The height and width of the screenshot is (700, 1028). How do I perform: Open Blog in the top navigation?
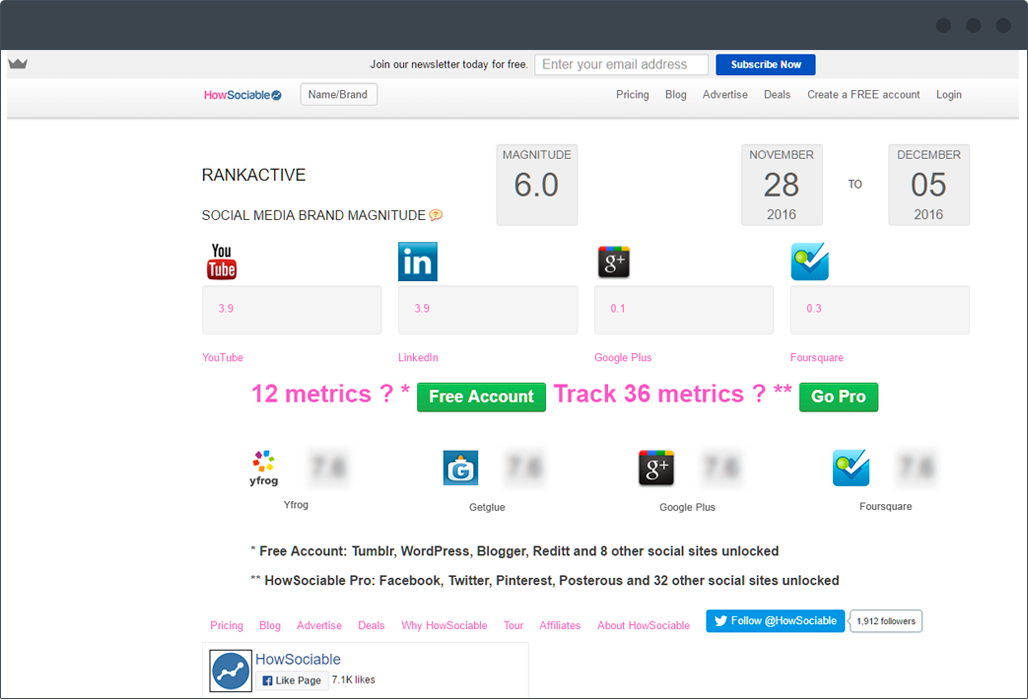click(676, 94)
